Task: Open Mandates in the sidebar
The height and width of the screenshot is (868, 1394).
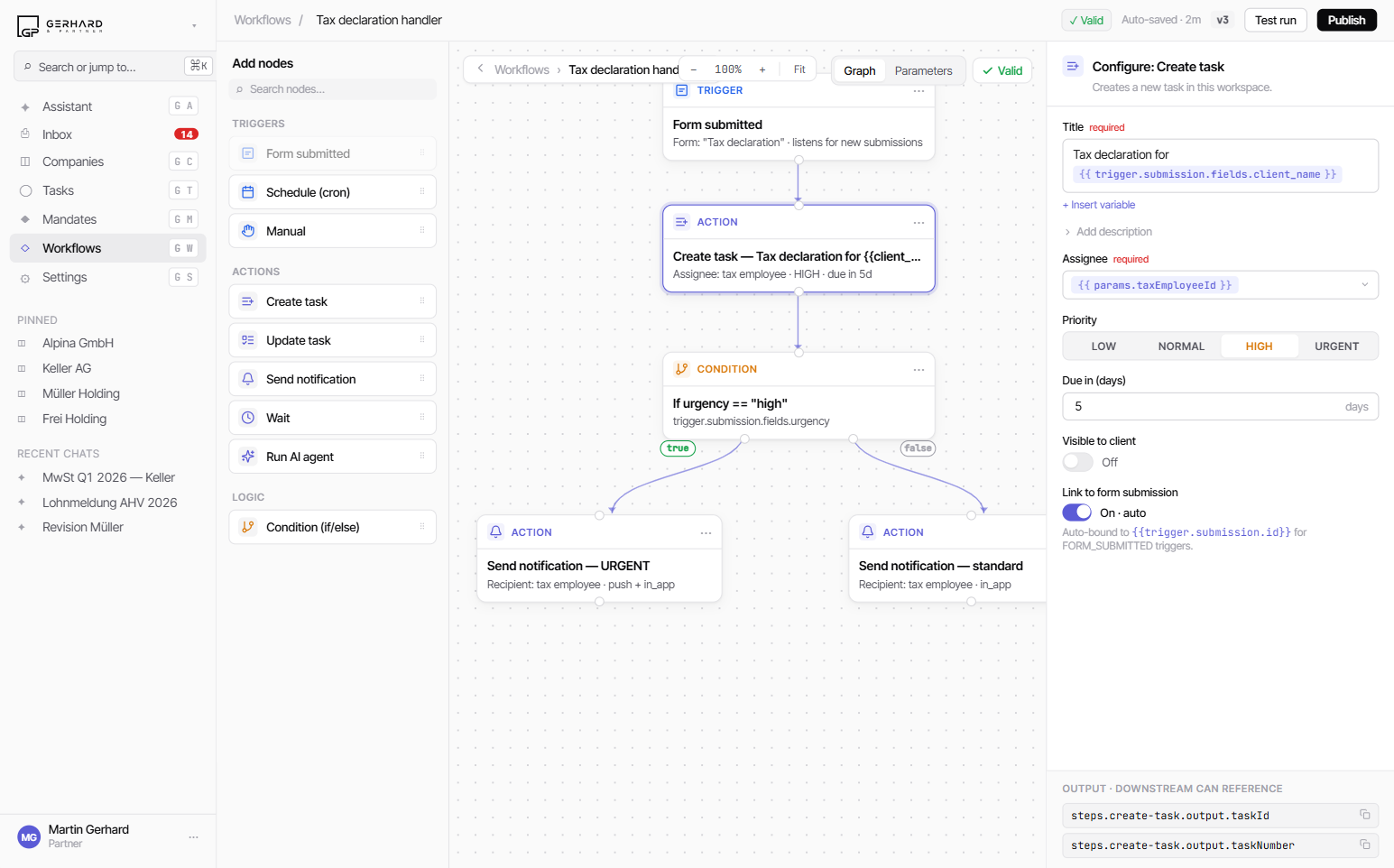Action: [108, 219]
